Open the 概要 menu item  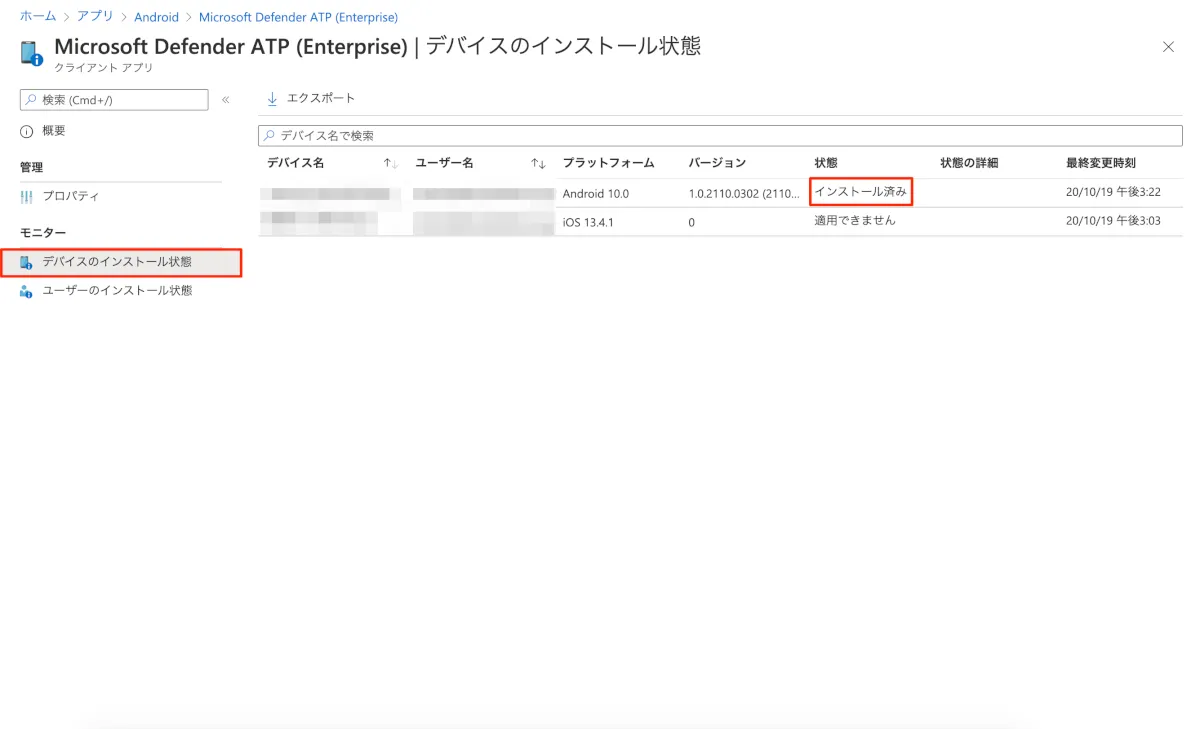(x=54, y=131)
